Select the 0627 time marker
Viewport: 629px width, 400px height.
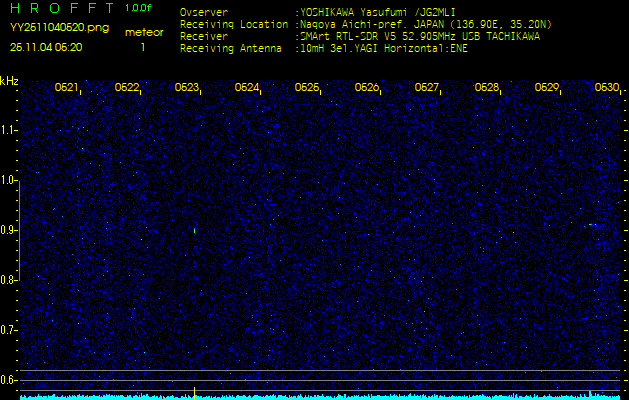[x=427, y=88]
